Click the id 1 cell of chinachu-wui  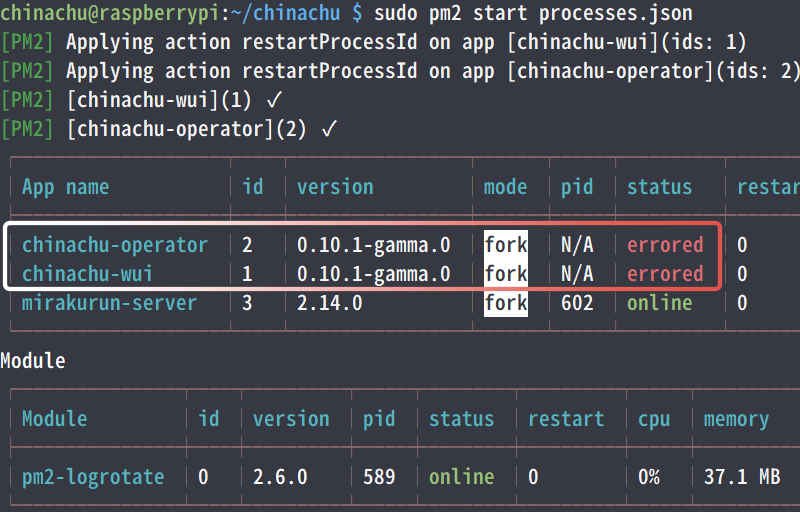(247, 274)
